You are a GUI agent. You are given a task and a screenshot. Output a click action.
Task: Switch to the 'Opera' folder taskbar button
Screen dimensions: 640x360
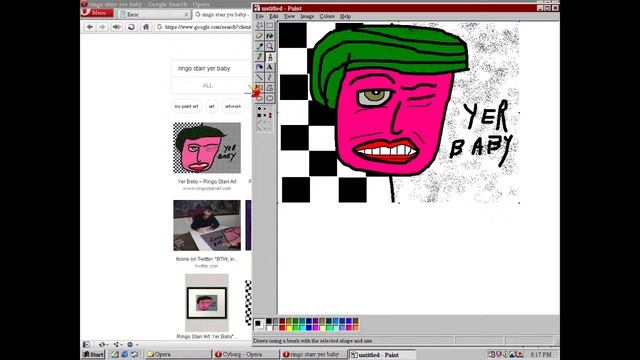178,355
